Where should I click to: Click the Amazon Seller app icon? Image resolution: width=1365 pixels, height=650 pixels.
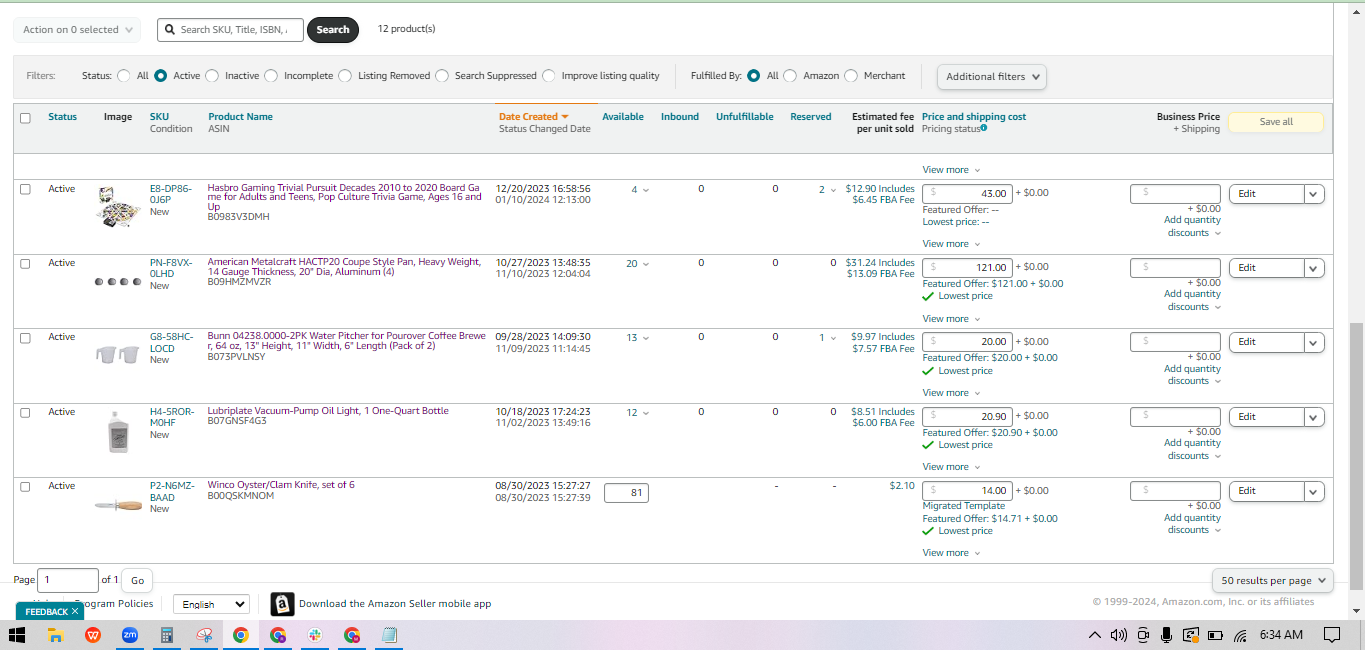[x=282, y=604]
